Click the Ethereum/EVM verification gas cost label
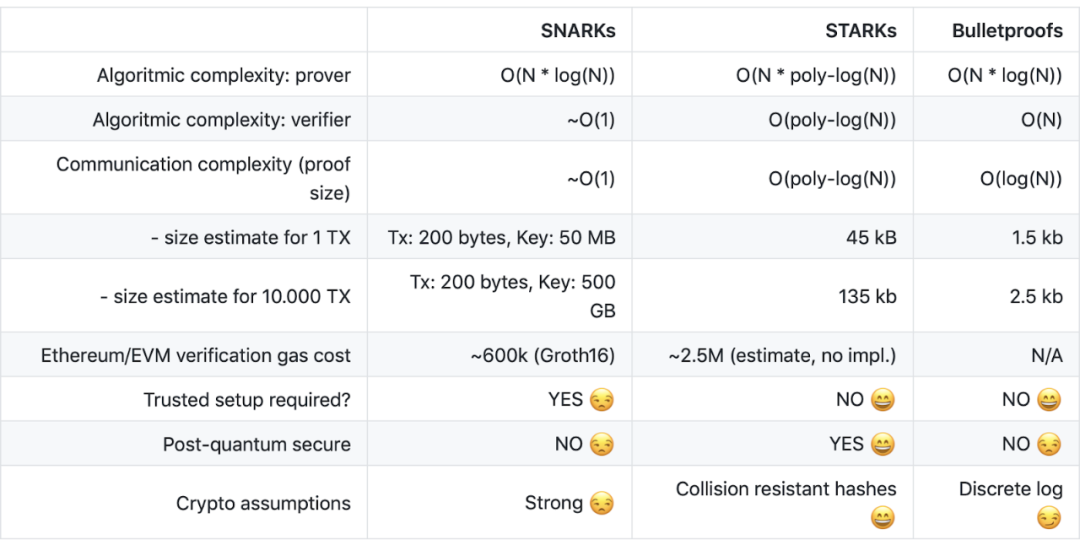 click(196, 356)
